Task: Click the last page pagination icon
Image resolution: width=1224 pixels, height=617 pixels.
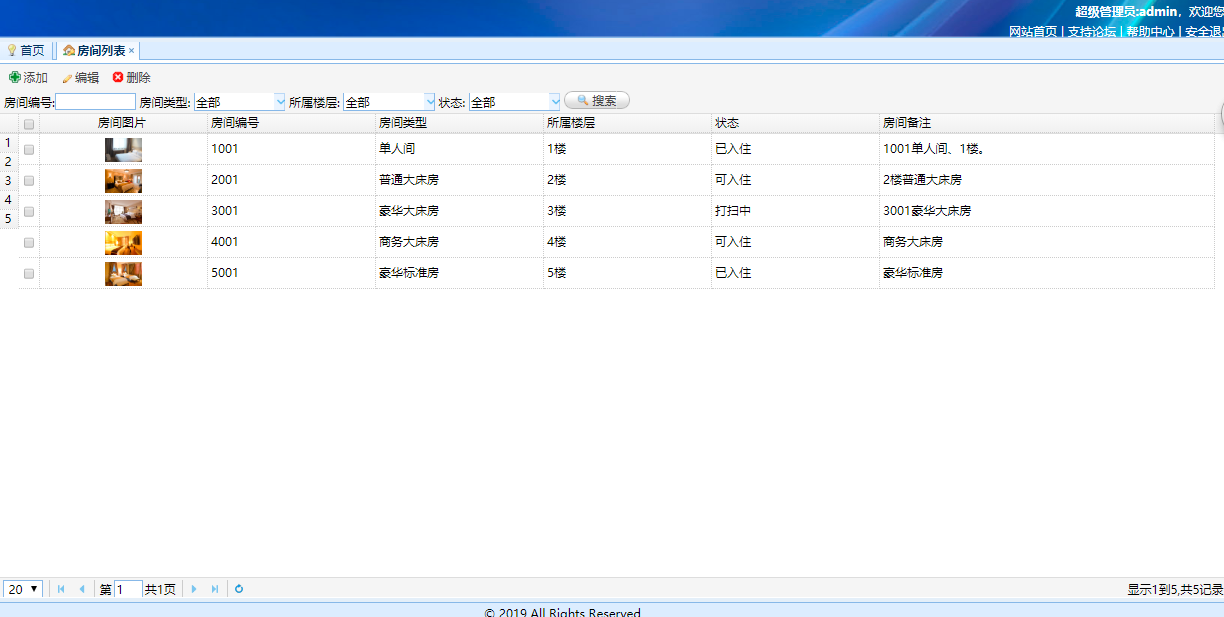Action: click(x=215, y=589)
